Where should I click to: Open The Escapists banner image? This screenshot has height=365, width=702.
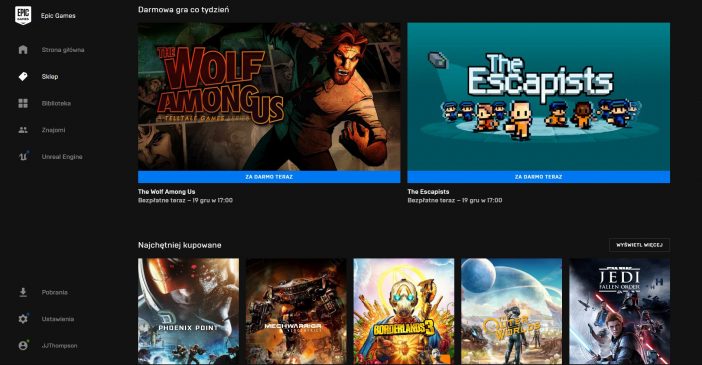539,97
